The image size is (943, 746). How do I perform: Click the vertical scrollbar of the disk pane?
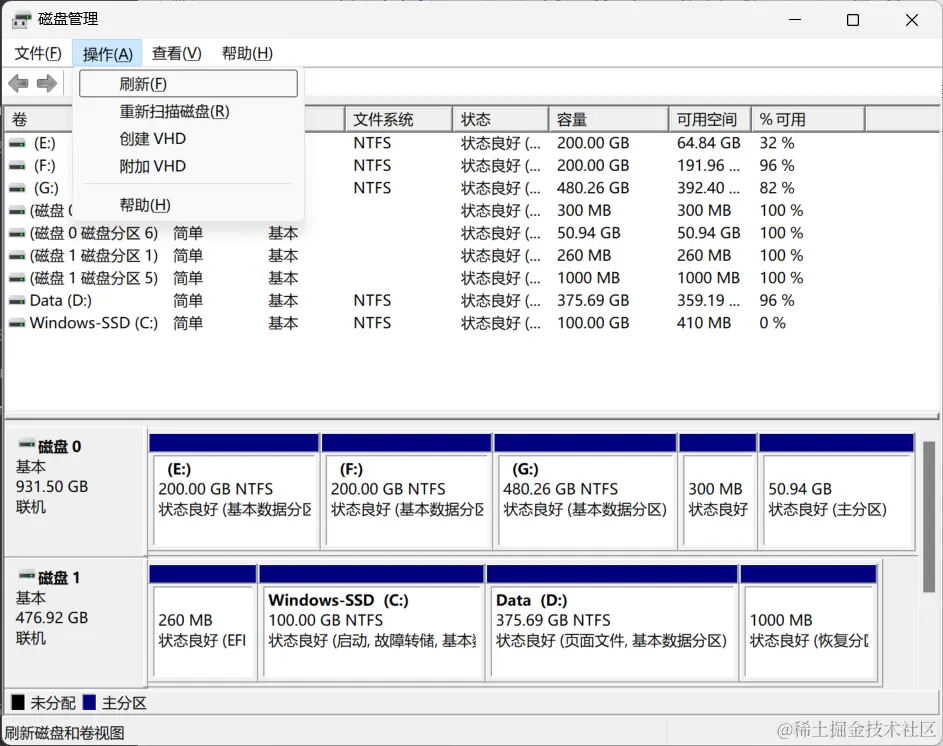click(929, 516)
